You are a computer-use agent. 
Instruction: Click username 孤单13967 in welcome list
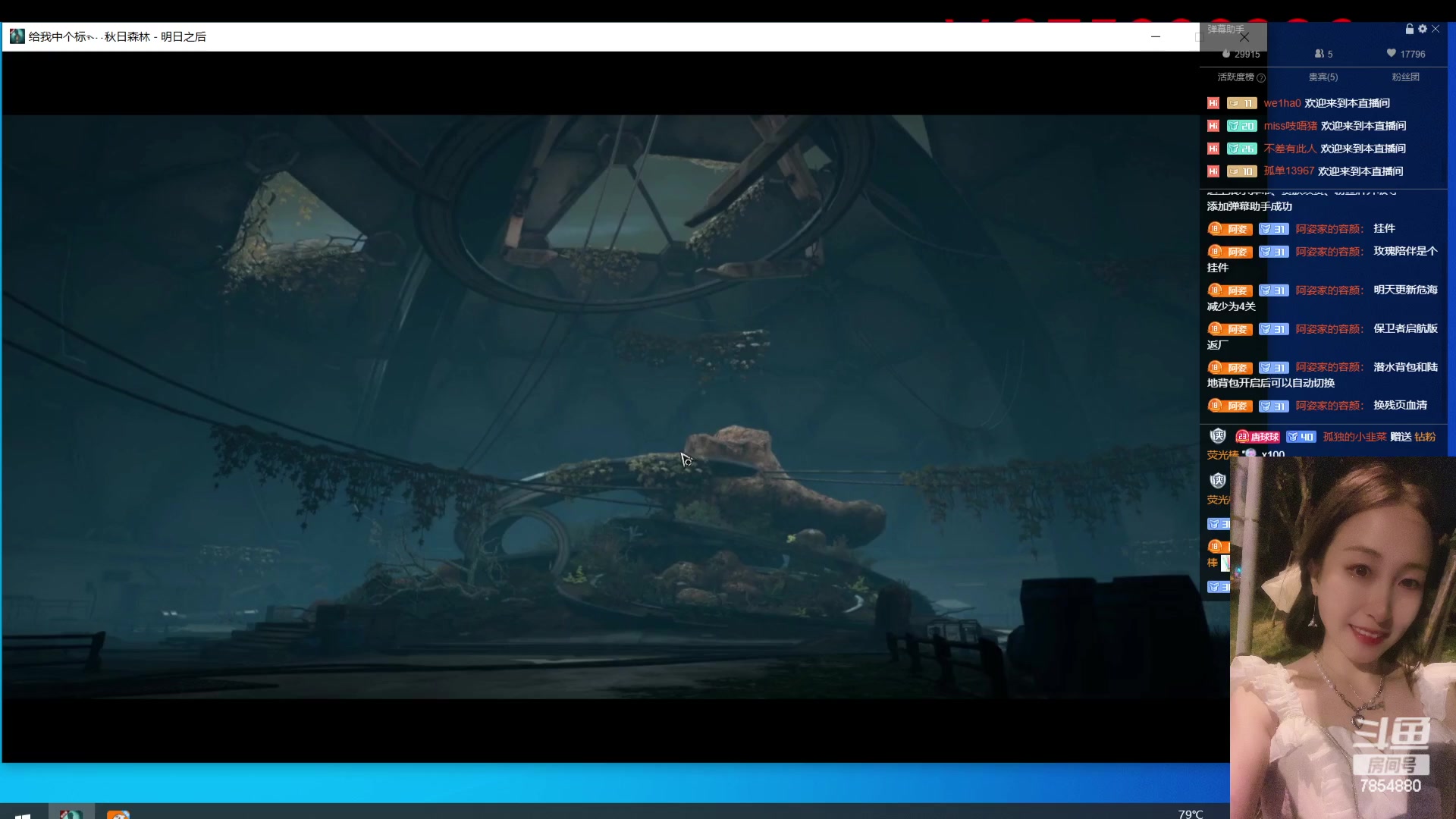[x=1288, y=171]
